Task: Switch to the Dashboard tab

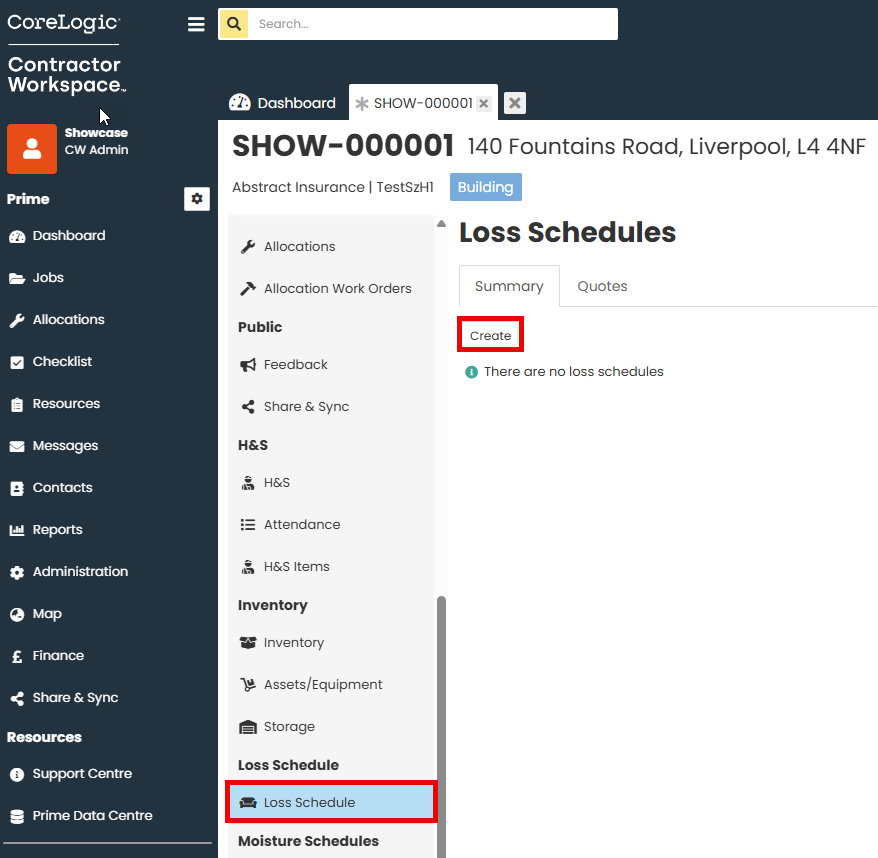Action: pos(283,103)
